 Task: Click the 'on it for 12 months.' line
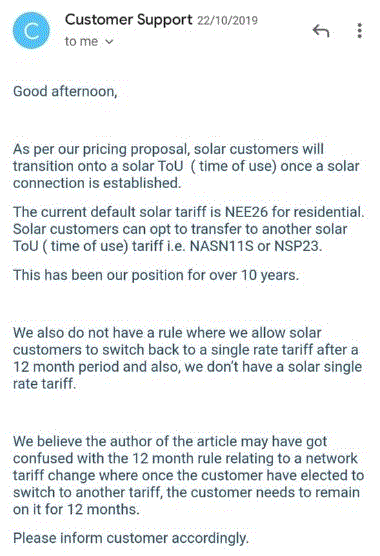point(76,510)
